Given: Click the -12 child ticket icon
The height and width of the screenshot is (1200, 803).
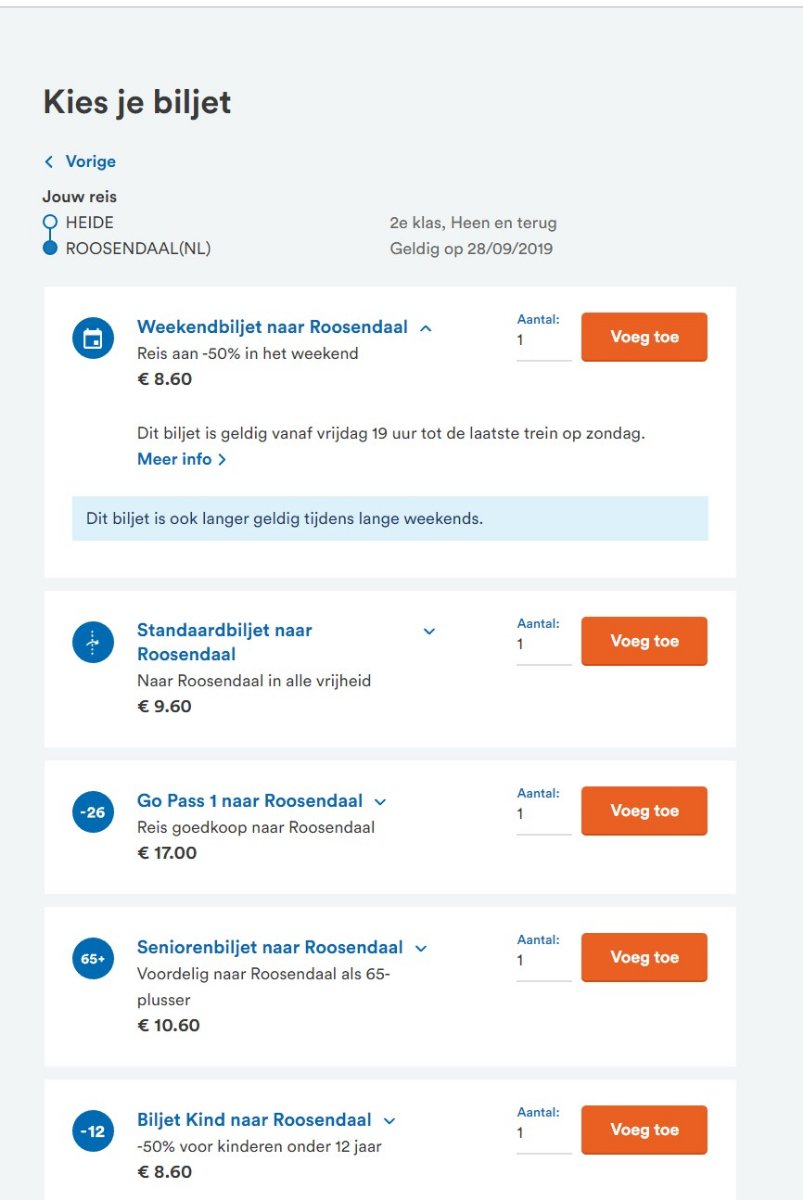Looking at the screenshot, I should click(93, 1131).
